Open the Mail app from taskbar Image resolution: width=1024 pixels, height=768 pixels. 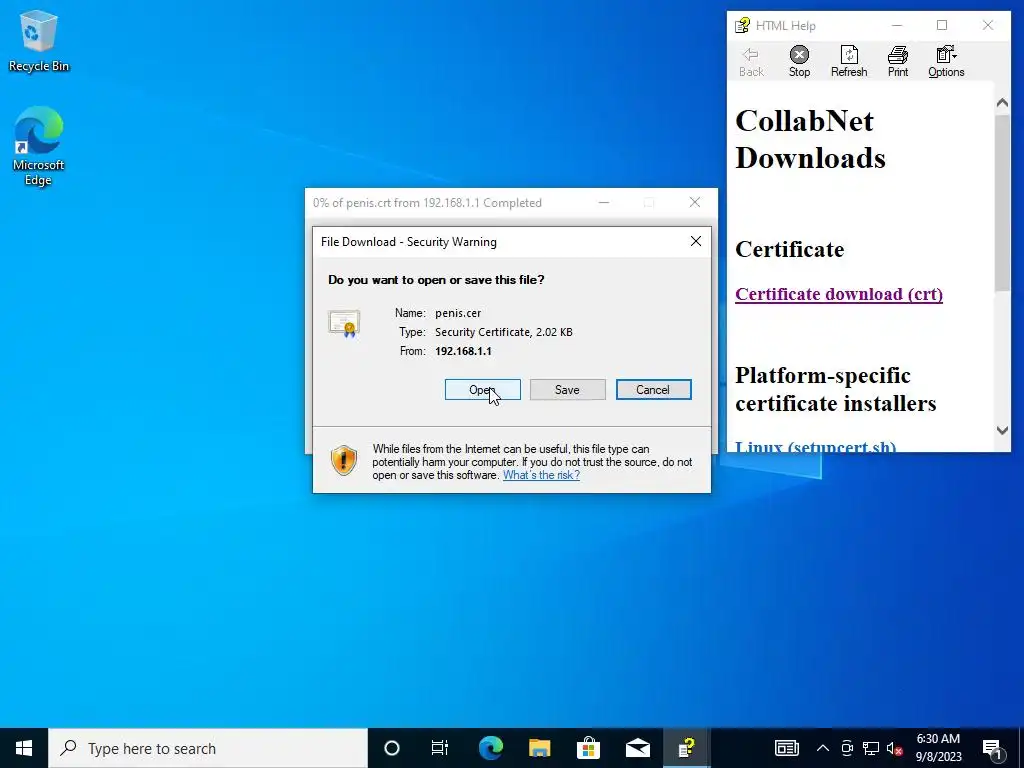[x=637, y=748]
